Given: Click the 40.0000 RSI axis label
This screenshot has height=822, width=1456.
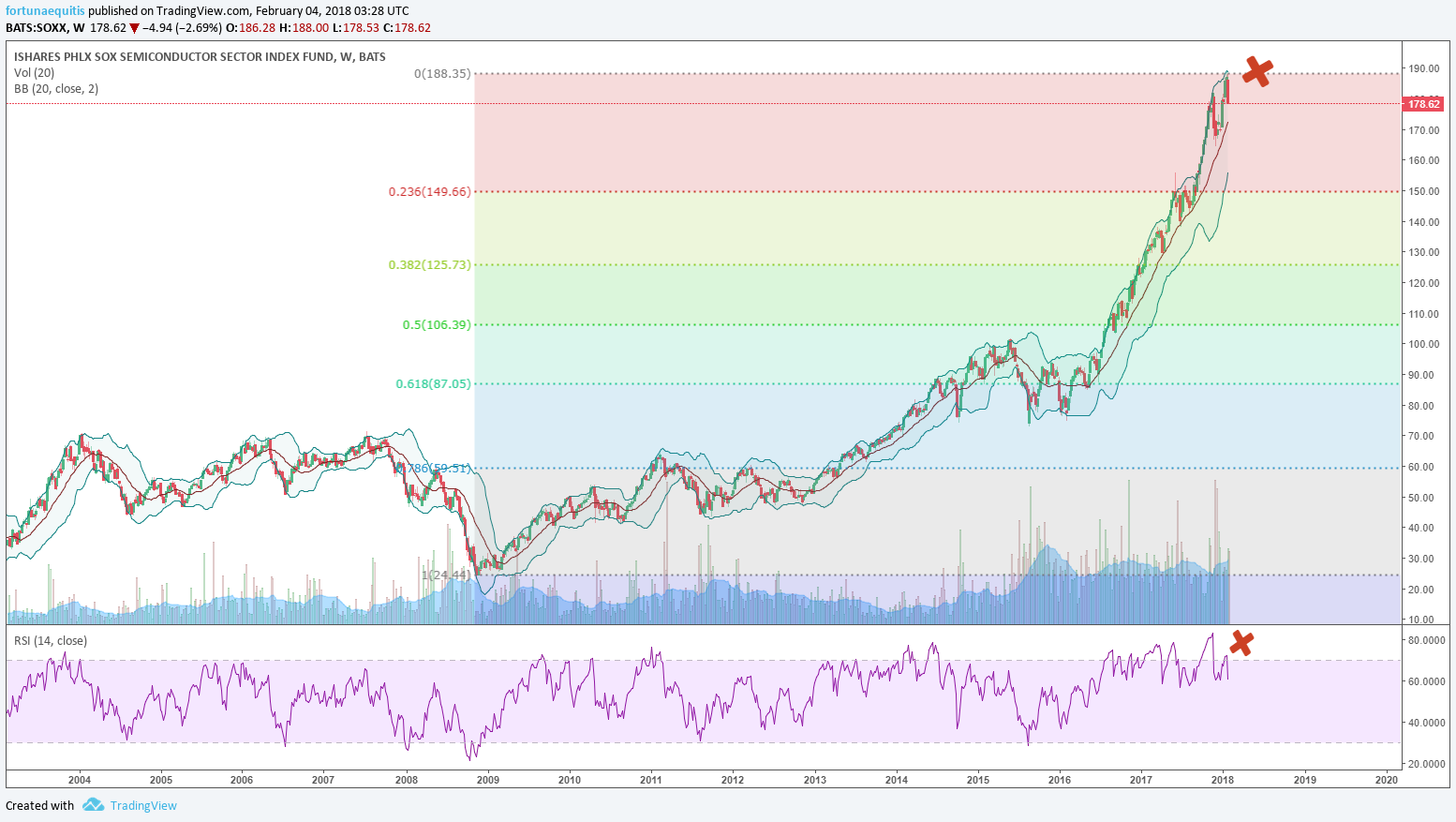Looking at the screenshot, I should point(1428,723).
